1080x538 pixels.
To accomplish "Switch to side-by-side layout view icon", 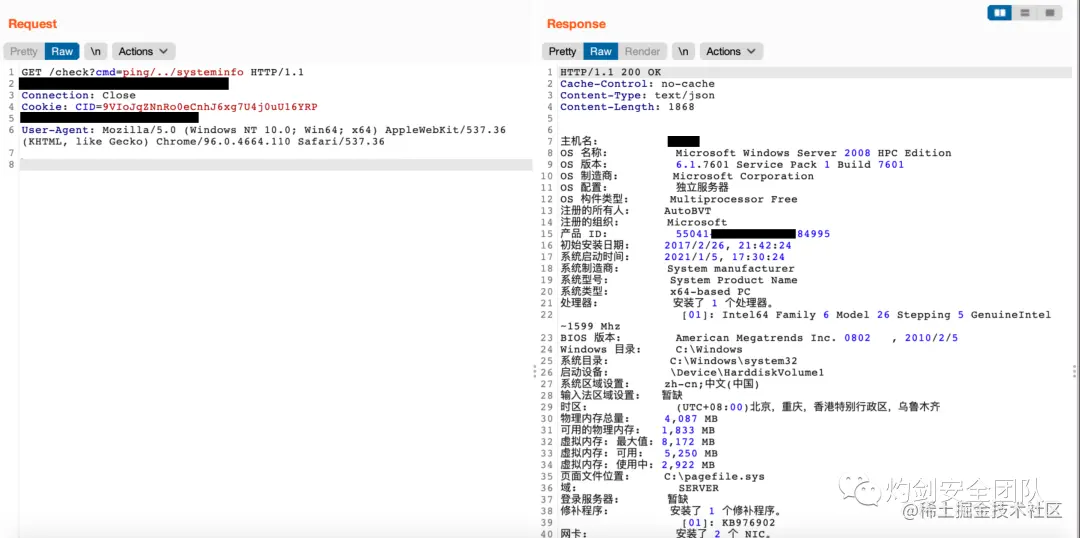I will [999, 12].
